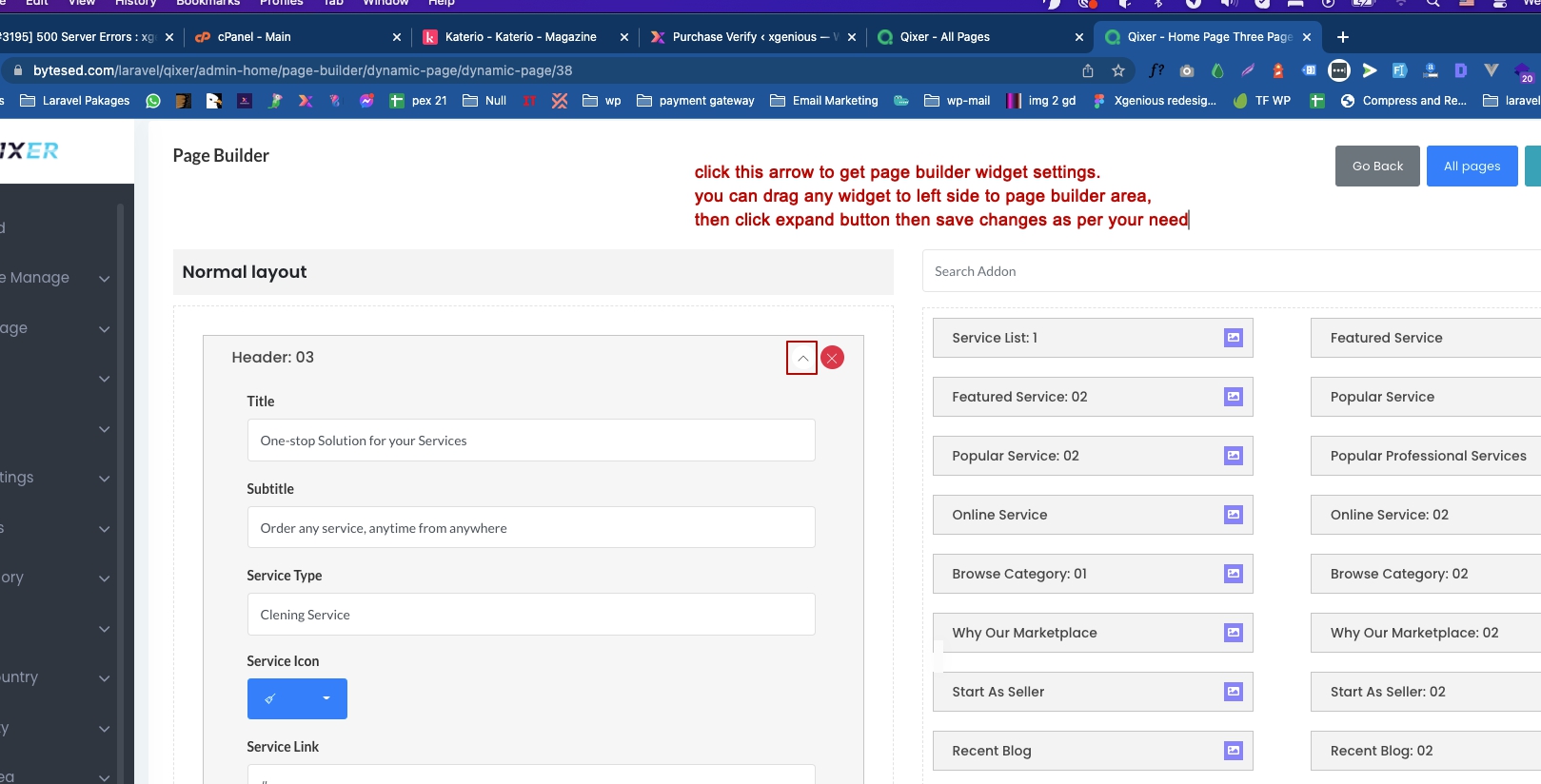Open the WhatFont f? extension
This screenshot has width=1541, height=784.
(1156, 70)
